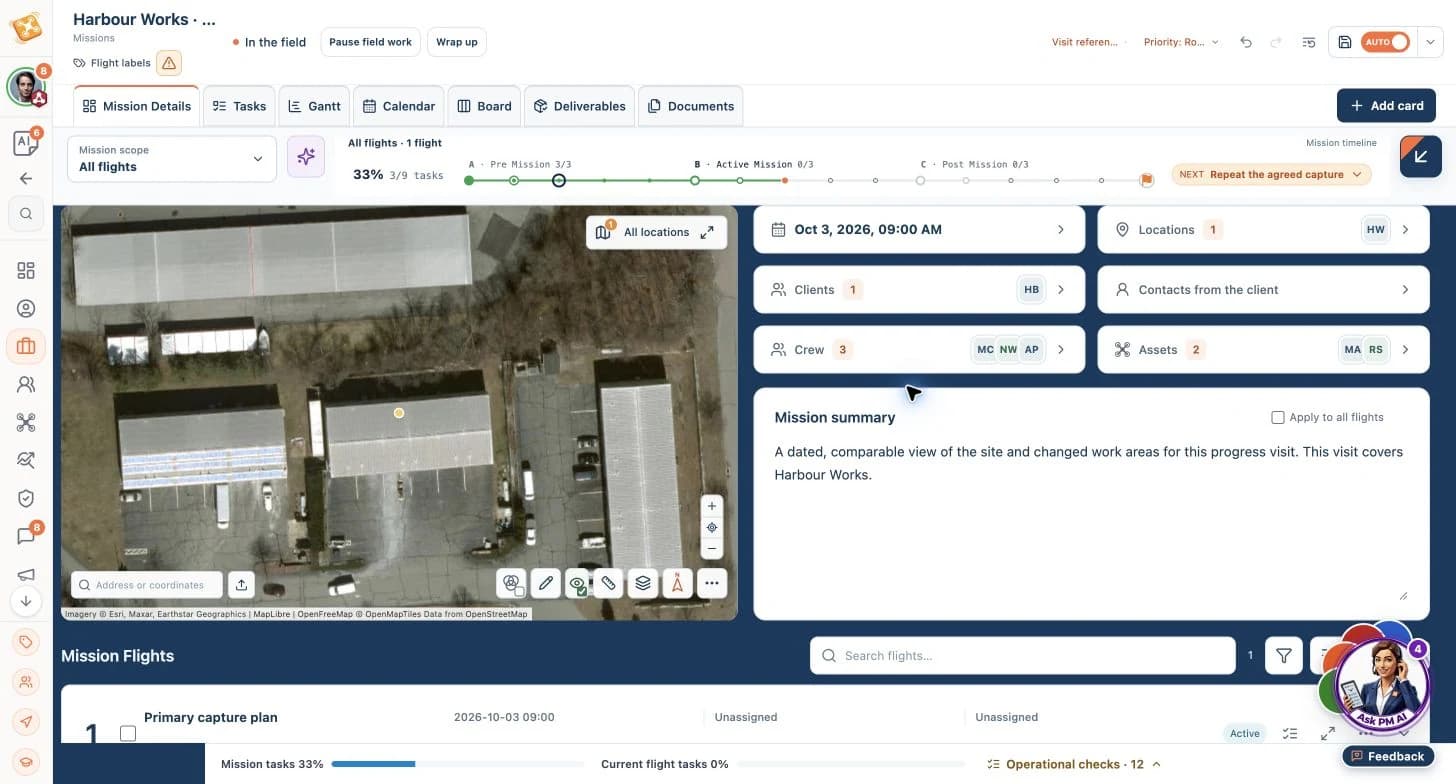Toggle the AUTO save switch
Image resolution: width=1456 pixels, height=784 pixels.
pos(1386,42)
